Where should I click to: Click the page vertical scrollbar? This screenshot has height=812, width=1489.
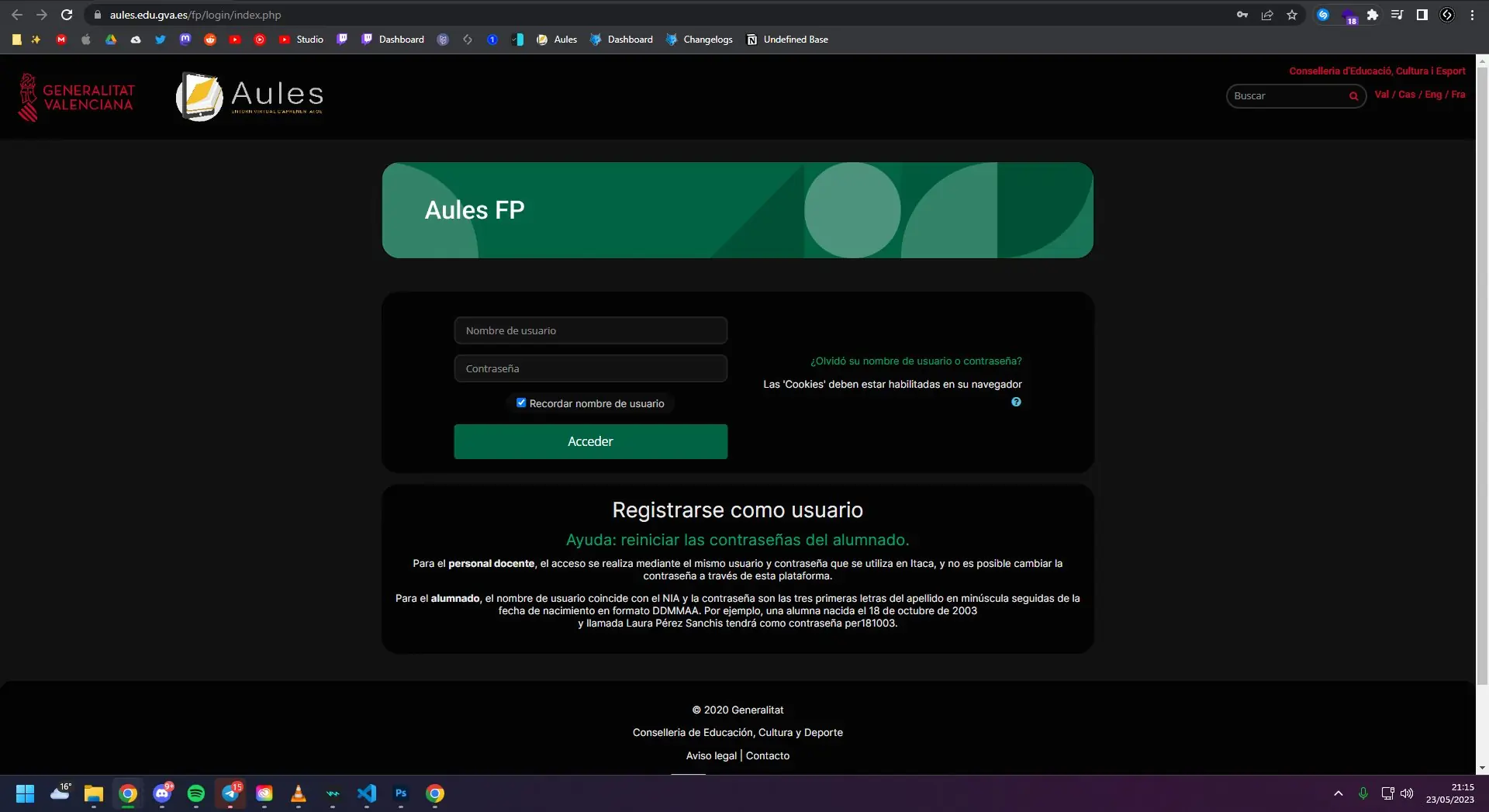tap(1482, 377)
